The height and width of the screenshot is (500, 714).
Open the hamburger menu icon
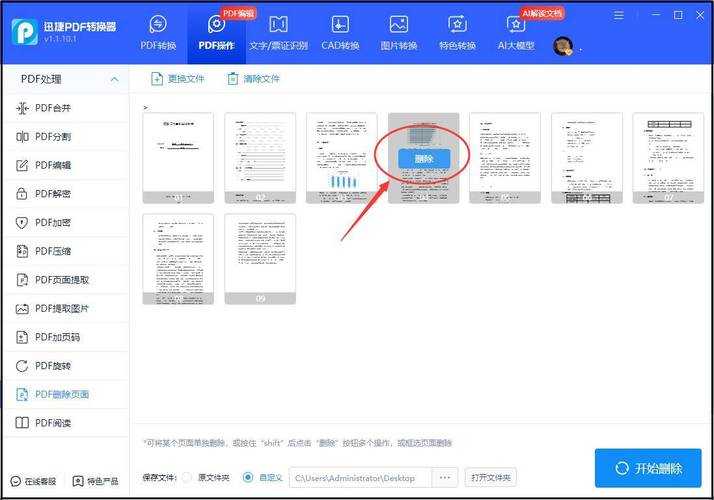[618, 15]
